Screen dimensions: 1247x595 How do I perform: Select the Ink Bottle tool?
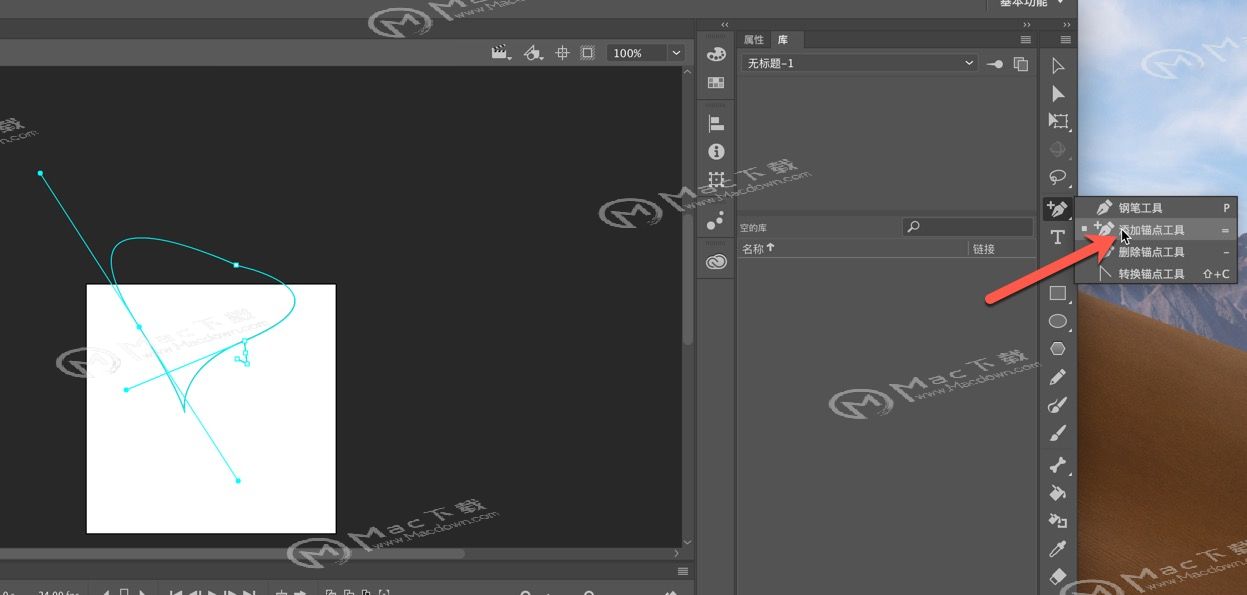point(1057,521)
